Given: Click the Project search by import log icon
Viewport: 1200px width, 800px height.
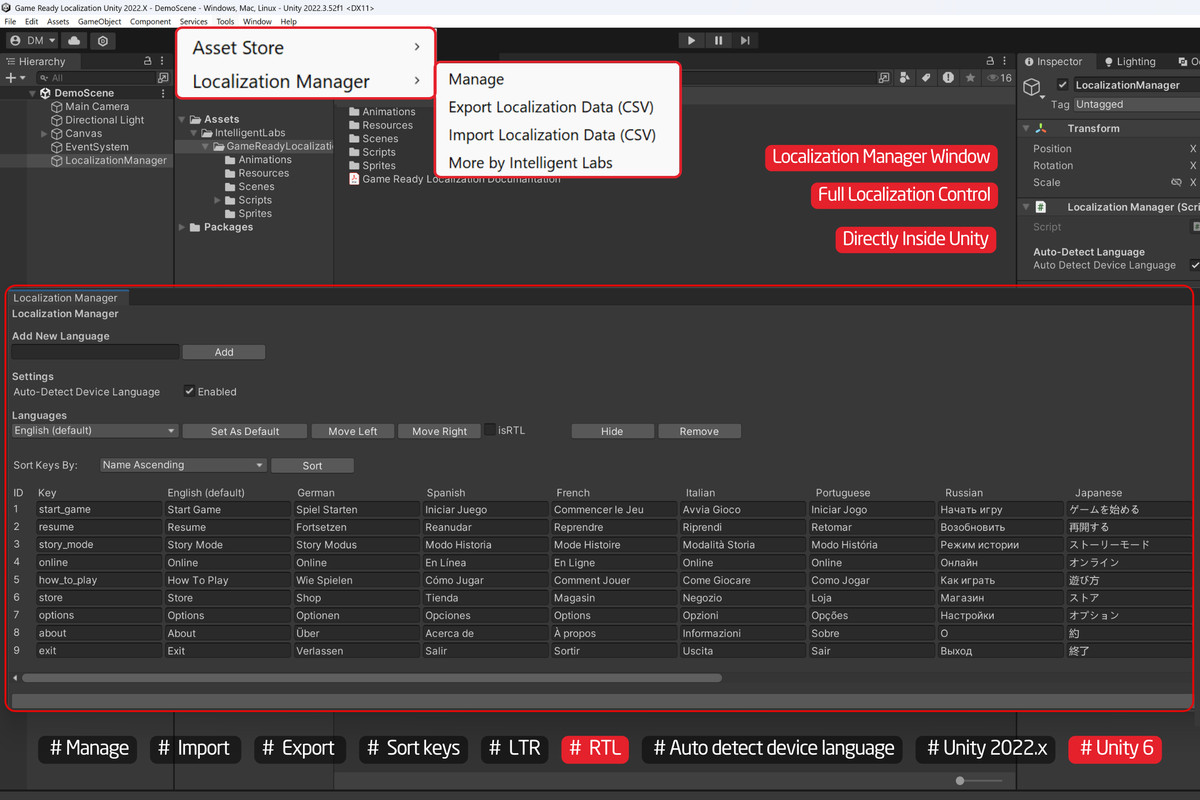Looking at the screenshot, I should (948, 77).
